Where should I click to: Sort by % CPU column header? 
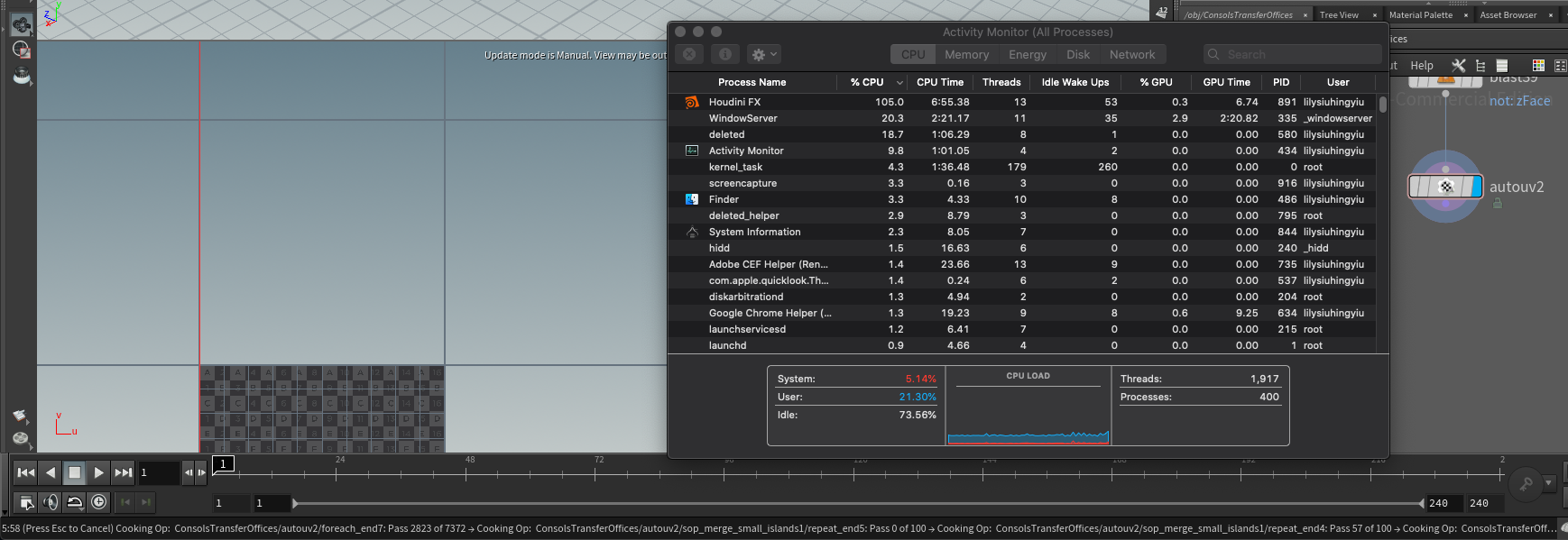(x=872, y=82)
